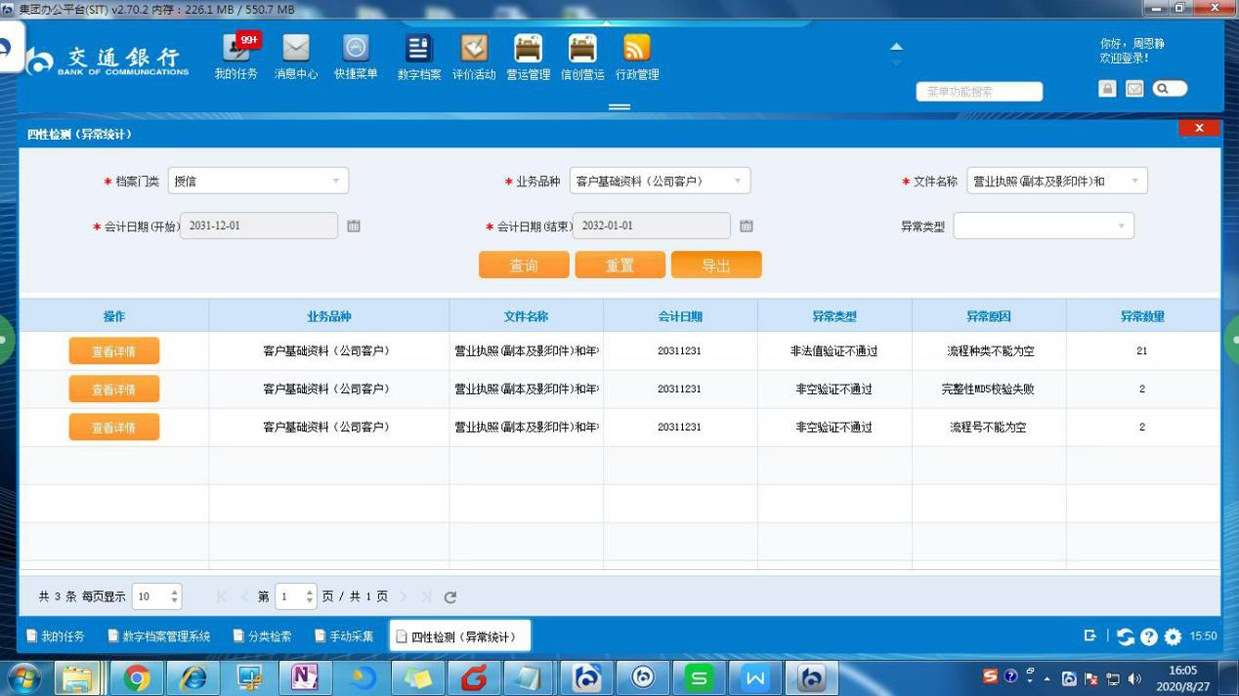Click the 查询 button
The height and width of the screenshot is (696, 1239).
(x=524, y=265)
